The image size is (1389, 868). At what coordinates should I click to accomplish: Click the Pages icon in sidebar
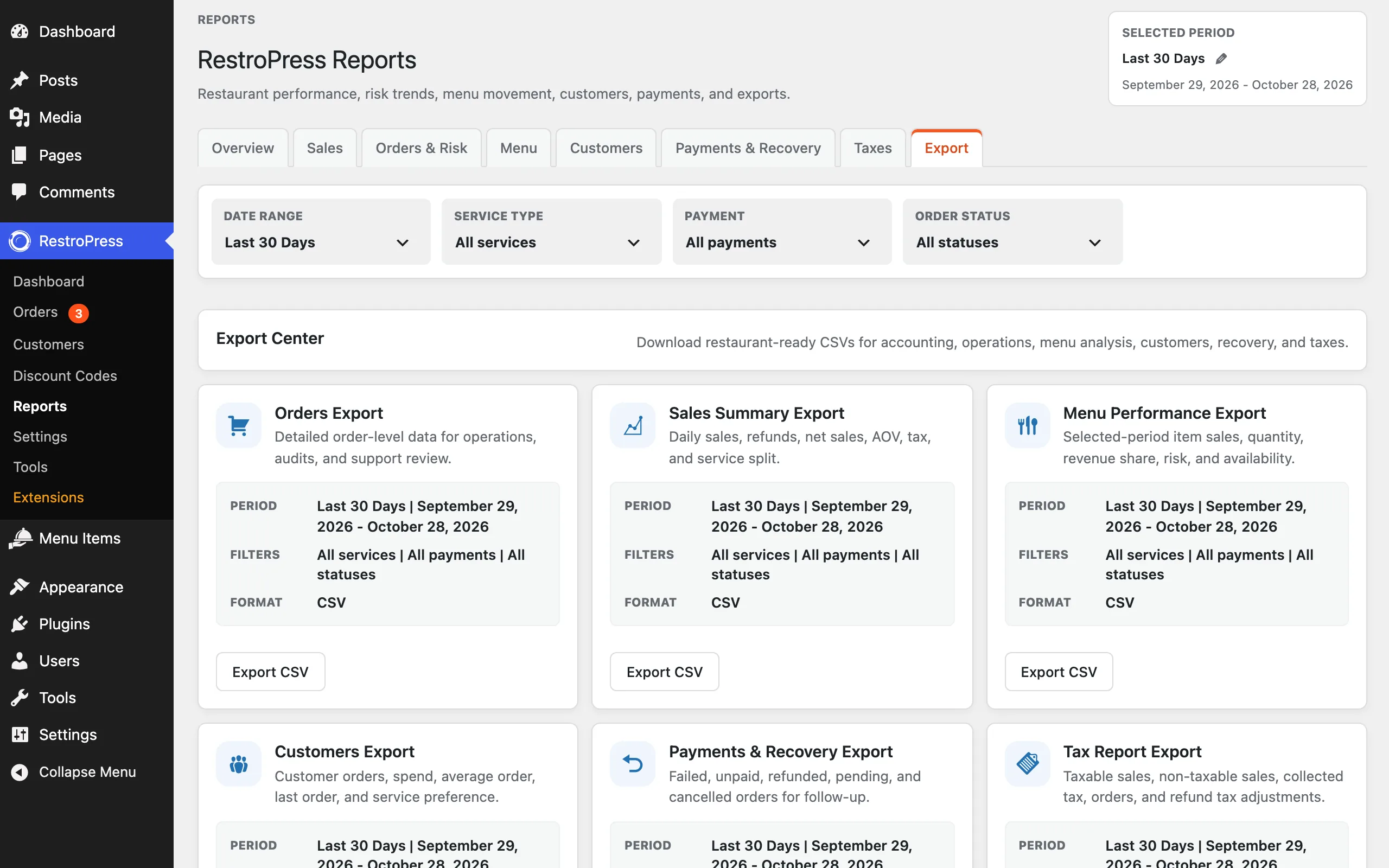20,155
